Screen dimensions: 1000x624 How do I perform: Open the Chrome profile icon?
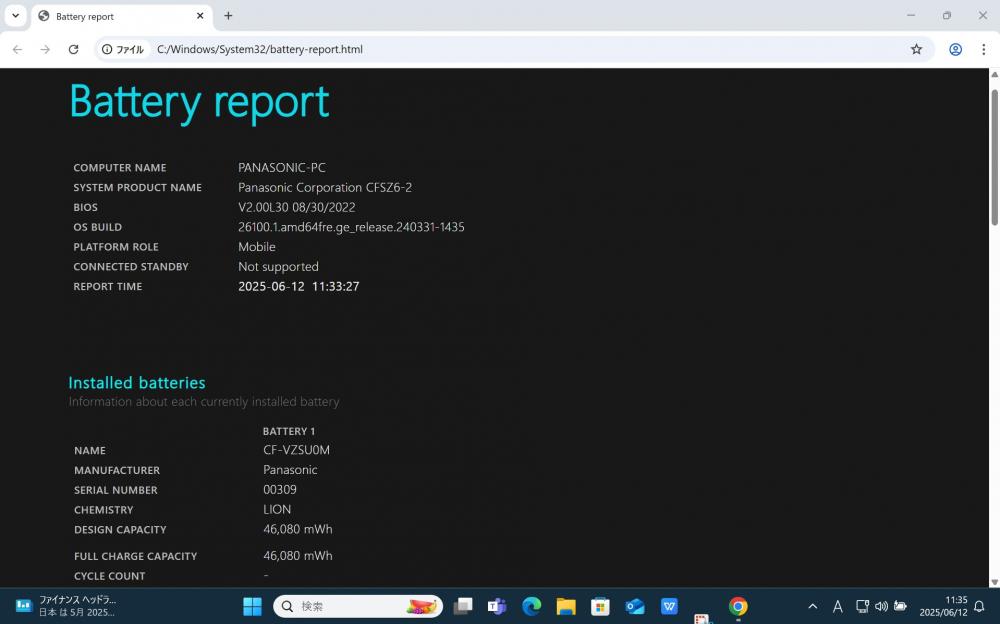pyautogui.click(x=955, y=49)
